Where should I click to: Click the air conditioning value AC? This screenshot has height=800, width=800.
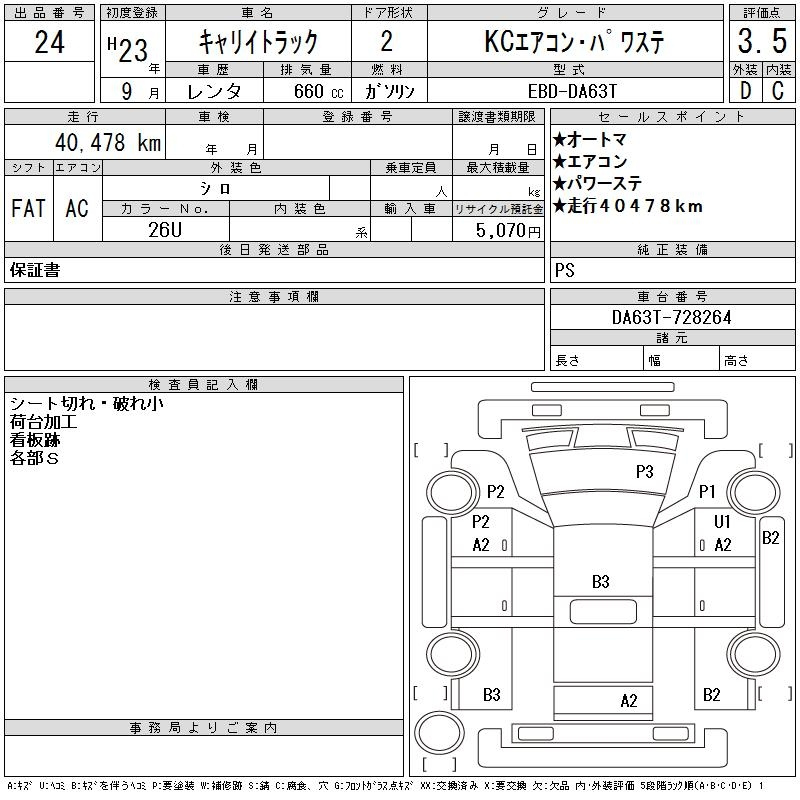click(77, 208)
